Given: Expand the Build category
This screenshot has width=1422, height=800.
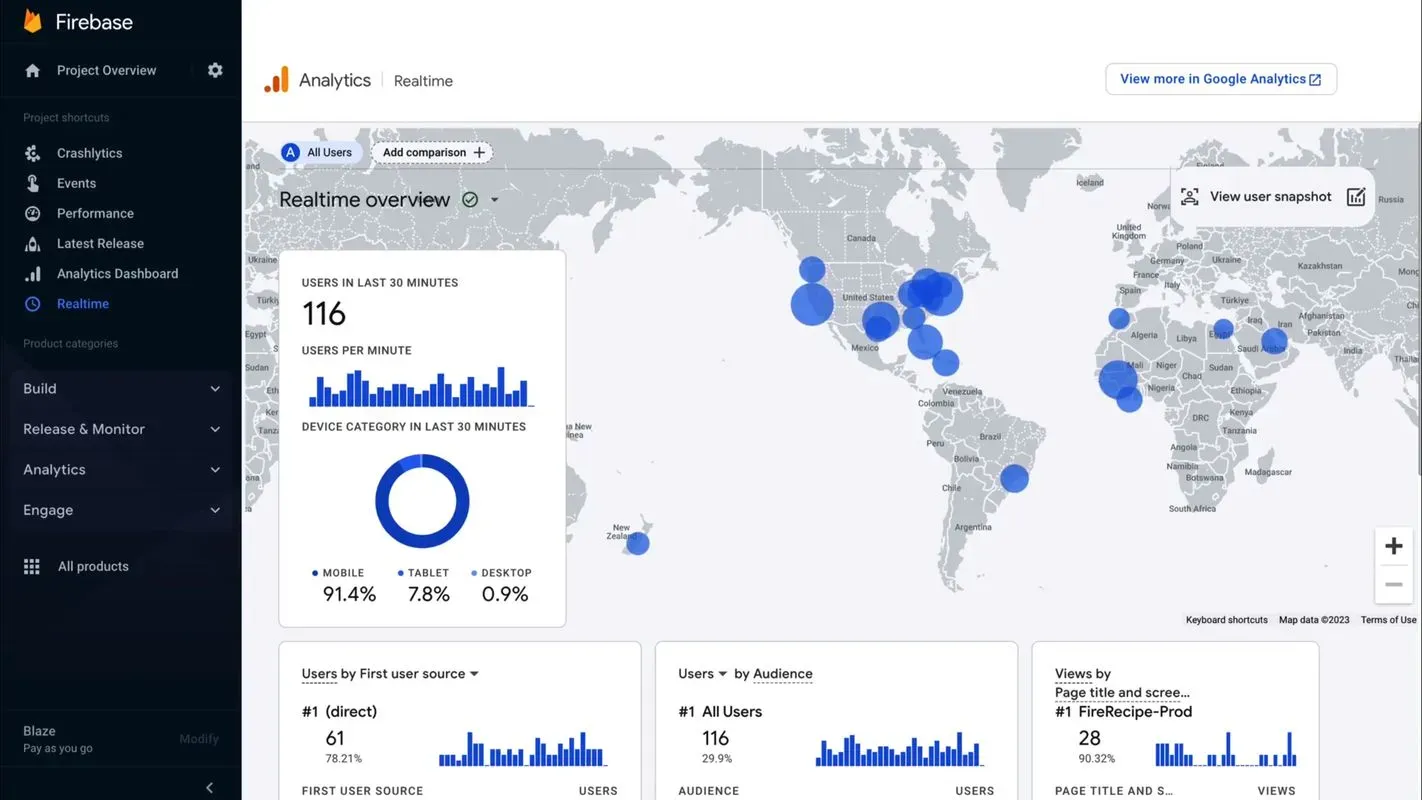Looking at the screenshot, I should [121, 389].
